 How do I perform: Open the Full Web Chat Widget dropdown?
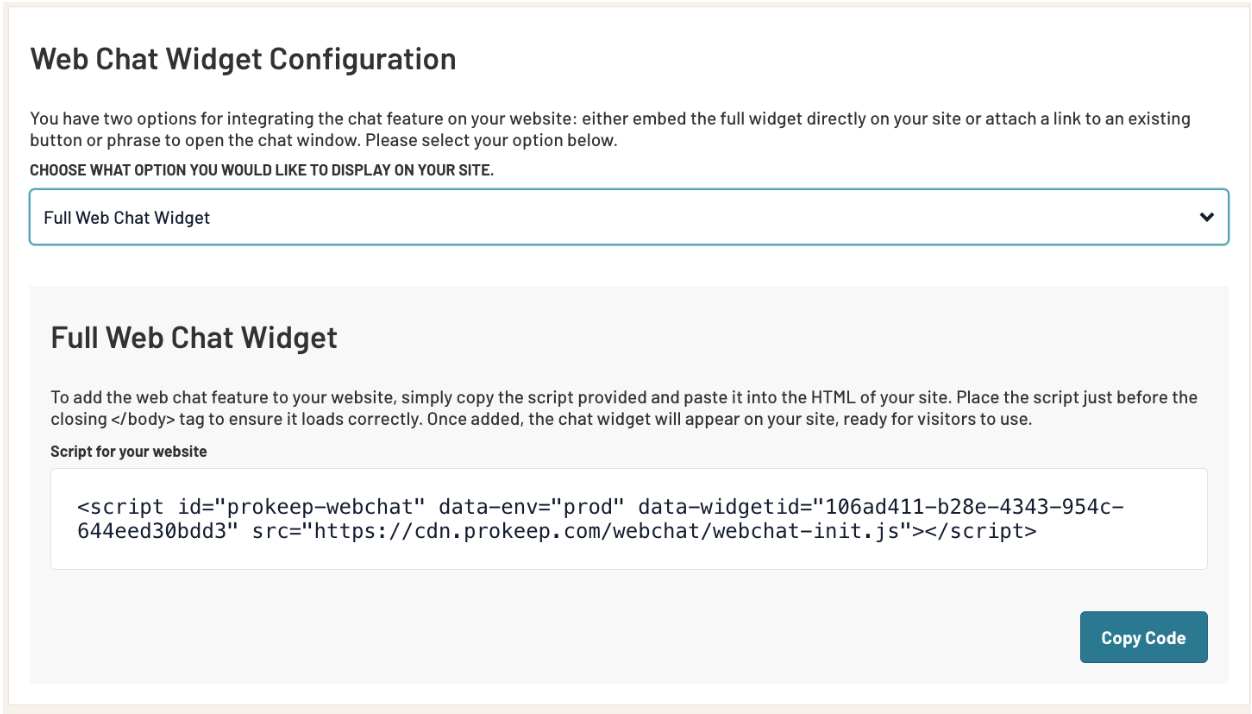tap(629, 217)
